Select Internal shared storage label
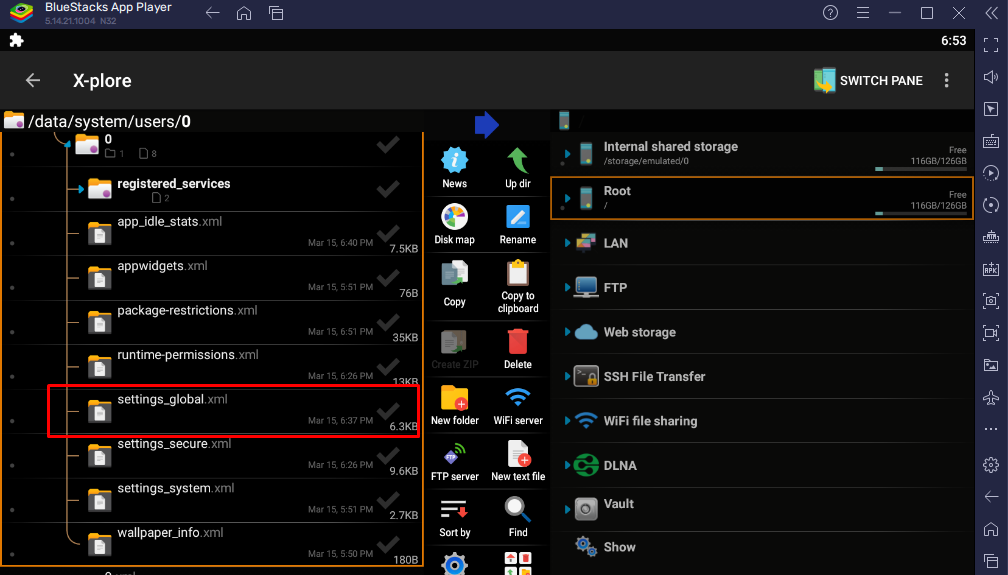The height and width of the screenshot is (575, 1008). coord(670,147)
